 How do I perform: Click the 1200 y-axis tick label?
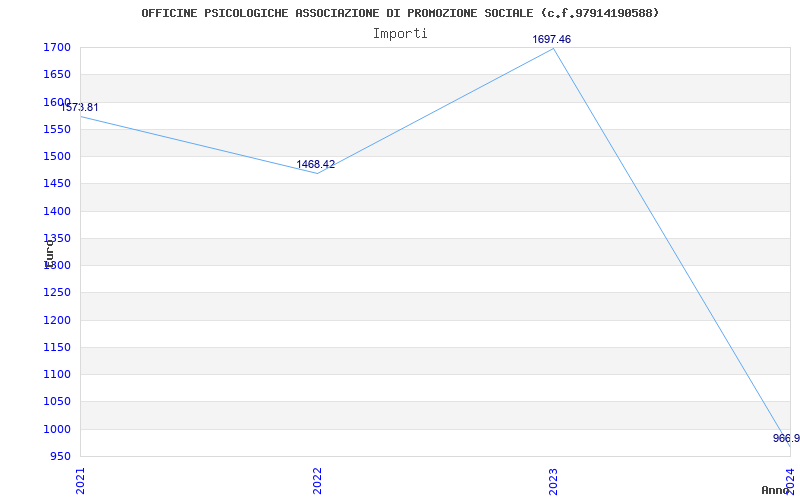tap(58, 320)
